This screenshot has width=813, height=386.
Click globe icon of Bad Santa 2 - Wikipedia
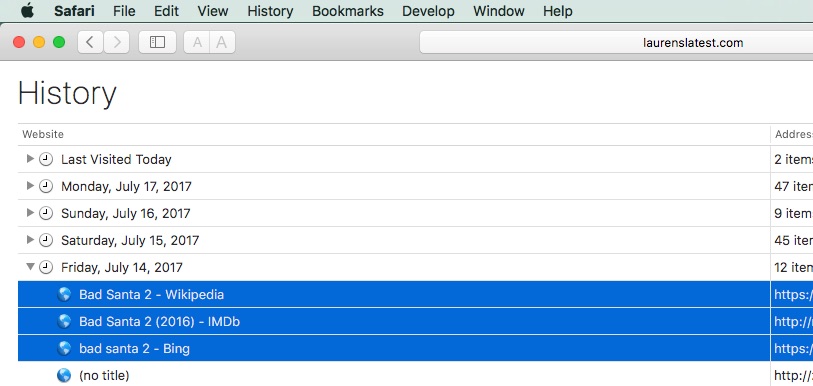64,295
